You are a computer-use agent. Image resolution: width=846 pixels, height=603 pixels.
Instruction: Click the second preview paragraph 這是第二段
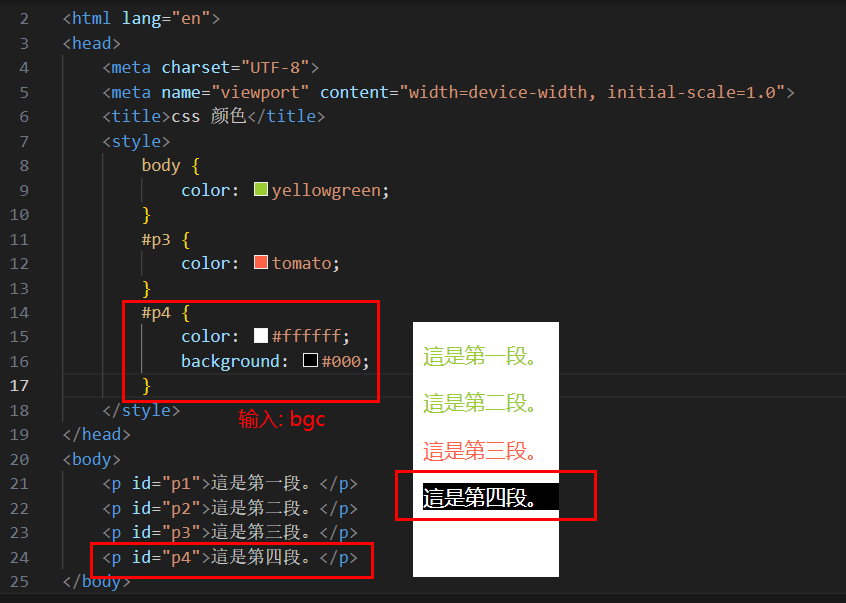(x=480, y=403)
